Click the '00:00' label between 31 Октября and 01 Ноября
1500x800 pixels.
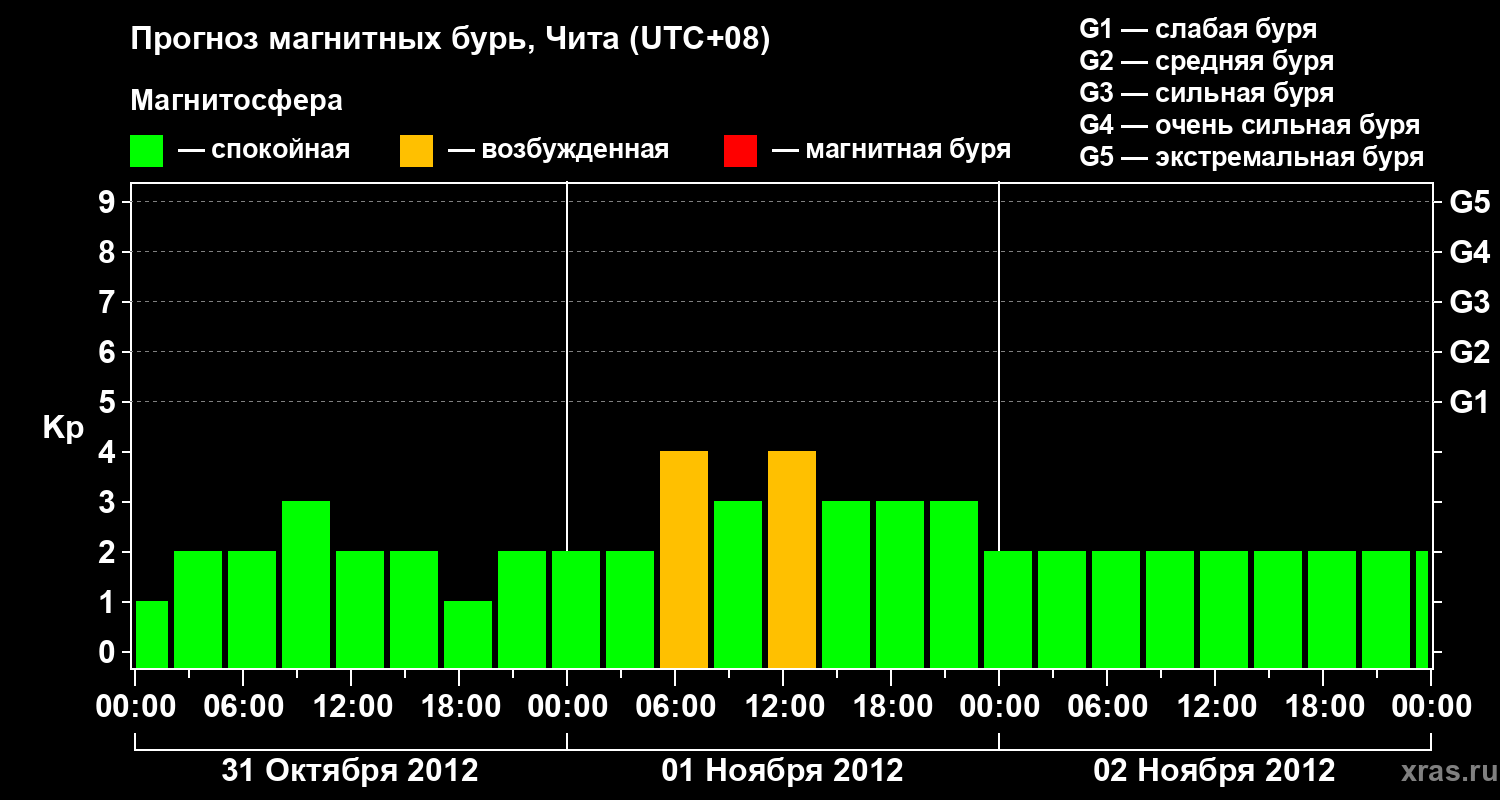(x=567, y=707)
